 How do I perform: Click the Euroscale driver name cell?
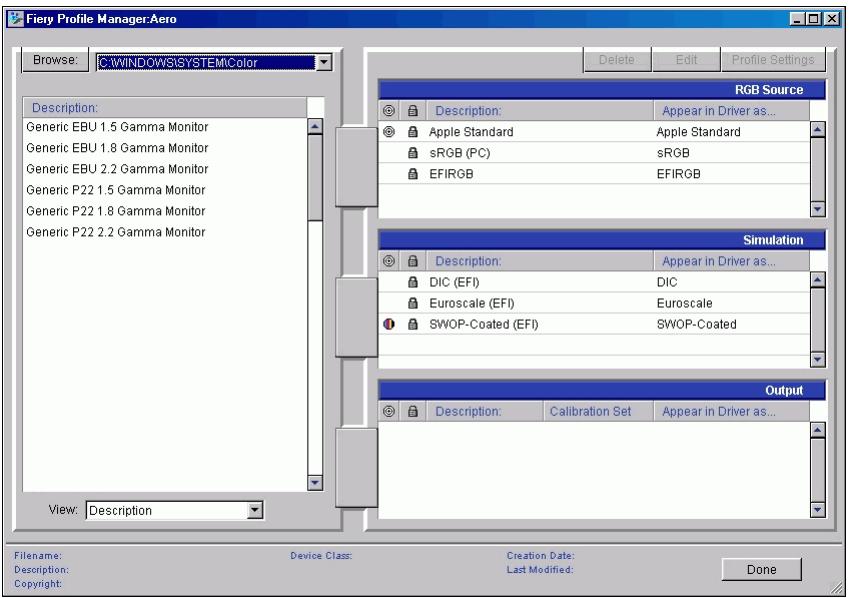685,303
